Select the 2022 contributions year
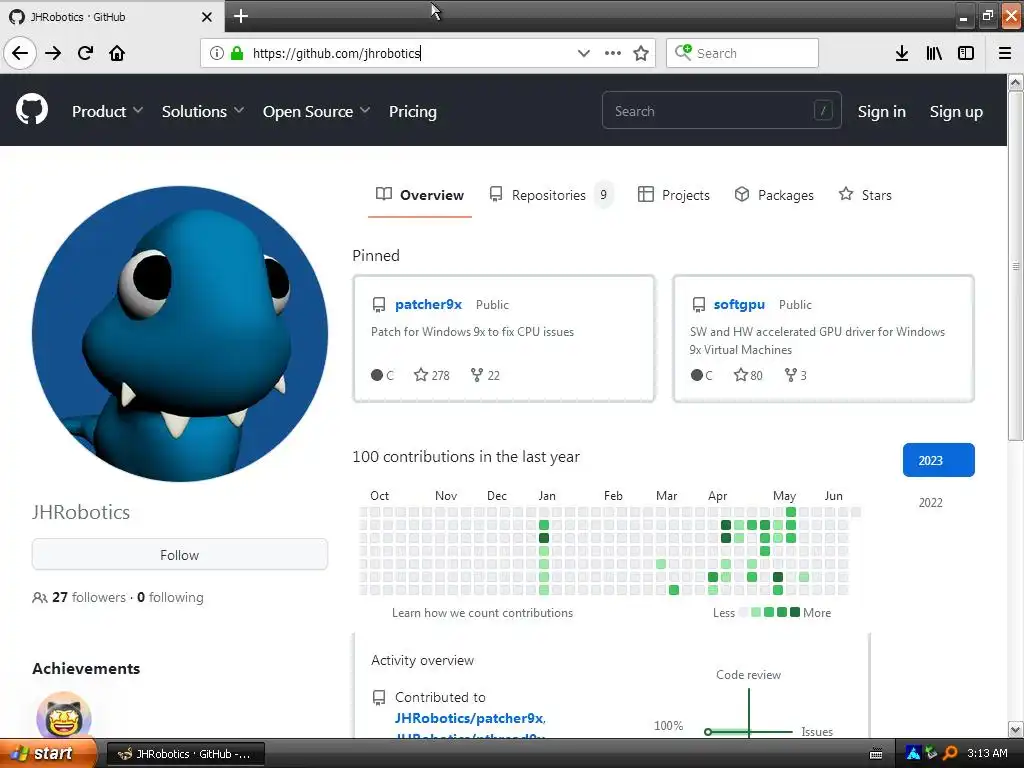This screenshot has height=768, width=1024. click(931, 502)
